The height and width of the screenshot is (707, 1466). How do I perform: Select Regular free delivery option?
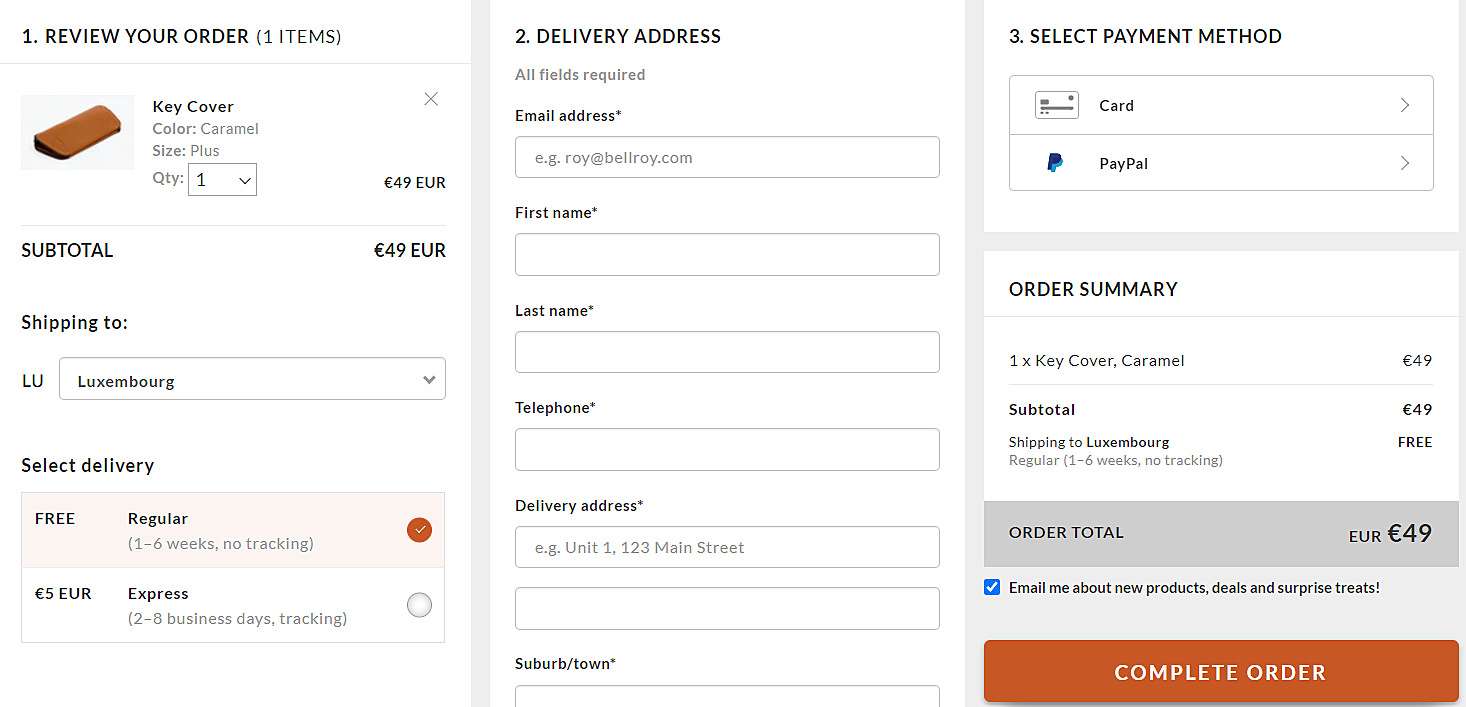419,530
